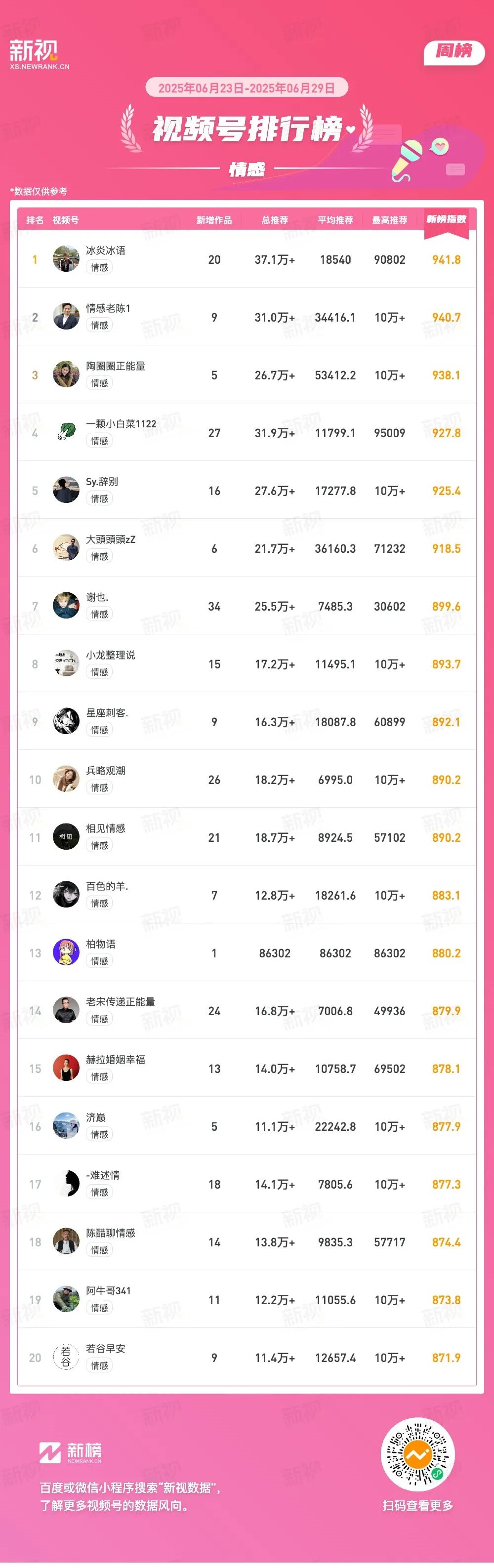Click the avatar of 情感老陈1

point(66,317)
